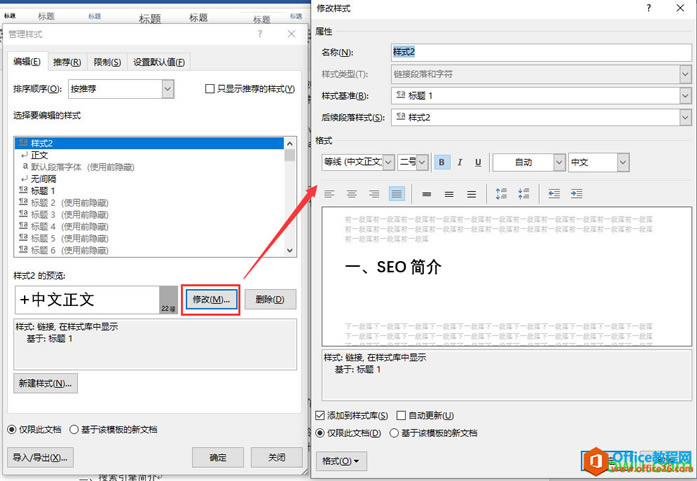Open font name dropdown 等线
This screenshot has height=481, width=697.
388,162
